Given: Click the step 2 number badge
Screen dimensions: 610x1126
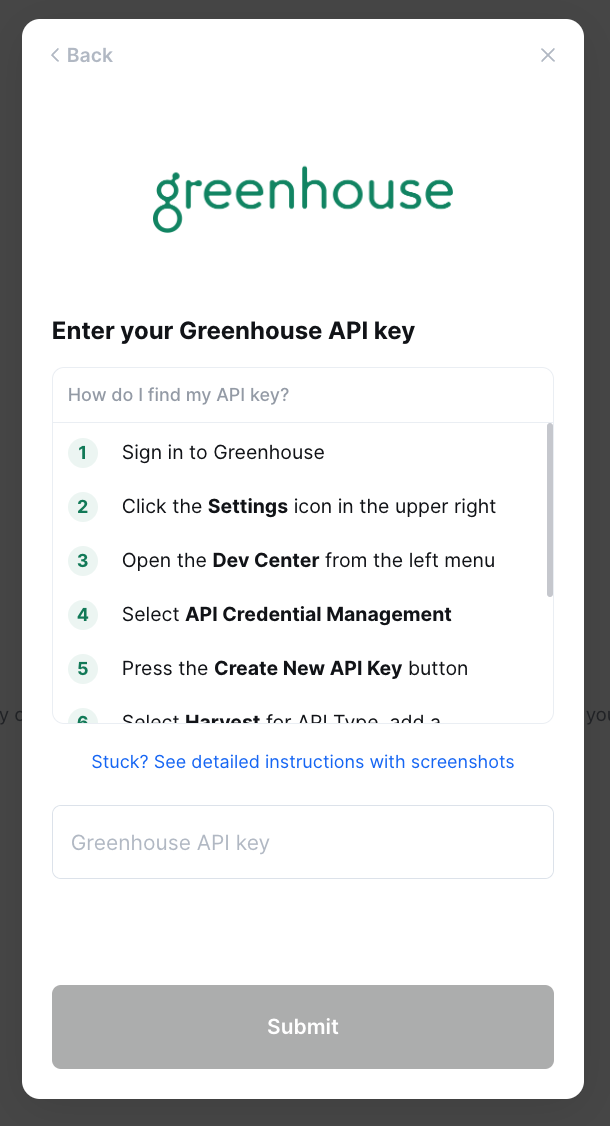Looking at the screenshot, I should point(83,506).
